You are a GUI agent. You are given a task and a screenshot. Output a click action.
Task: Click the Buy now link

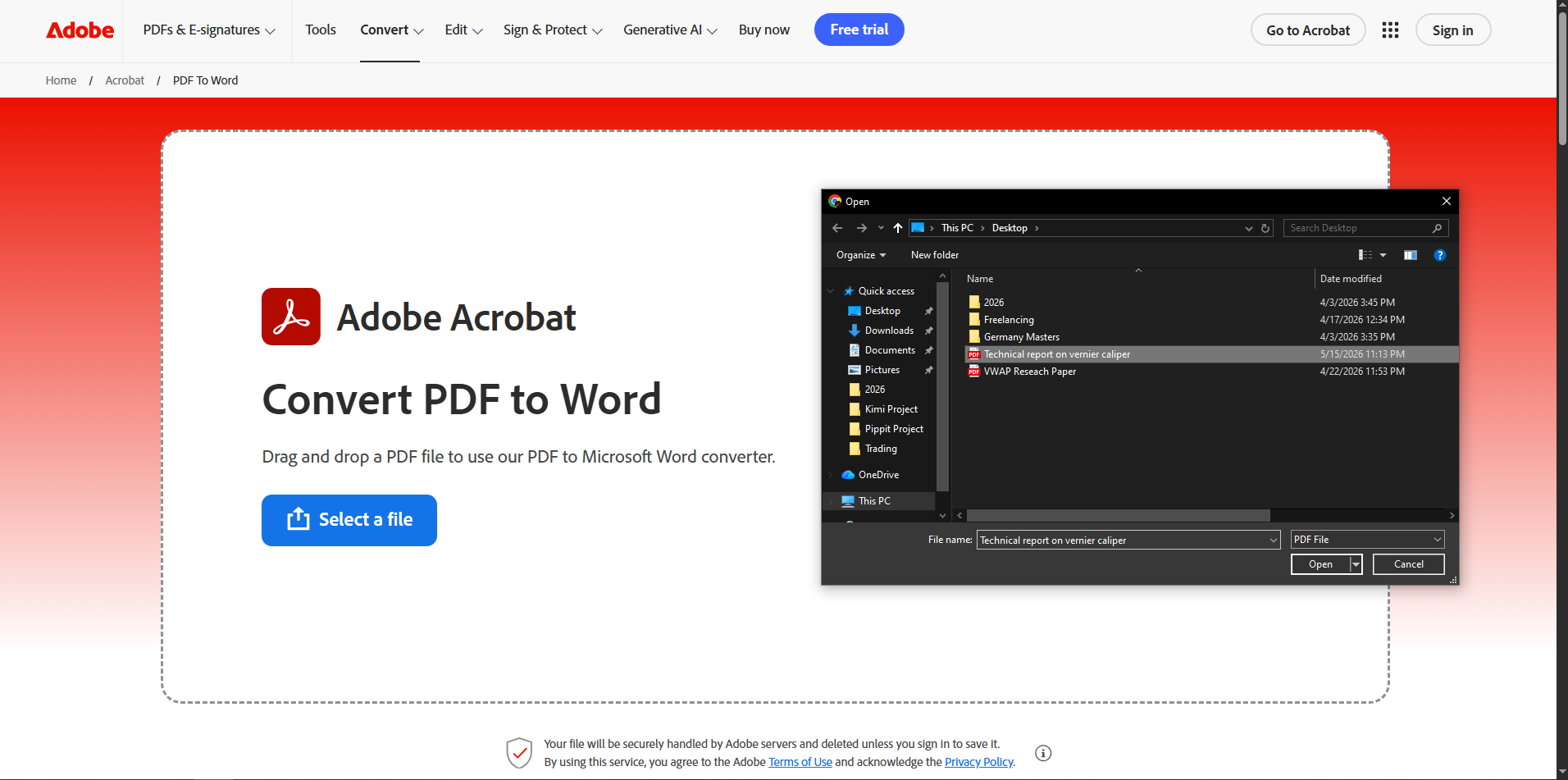[x=764, y=30]
